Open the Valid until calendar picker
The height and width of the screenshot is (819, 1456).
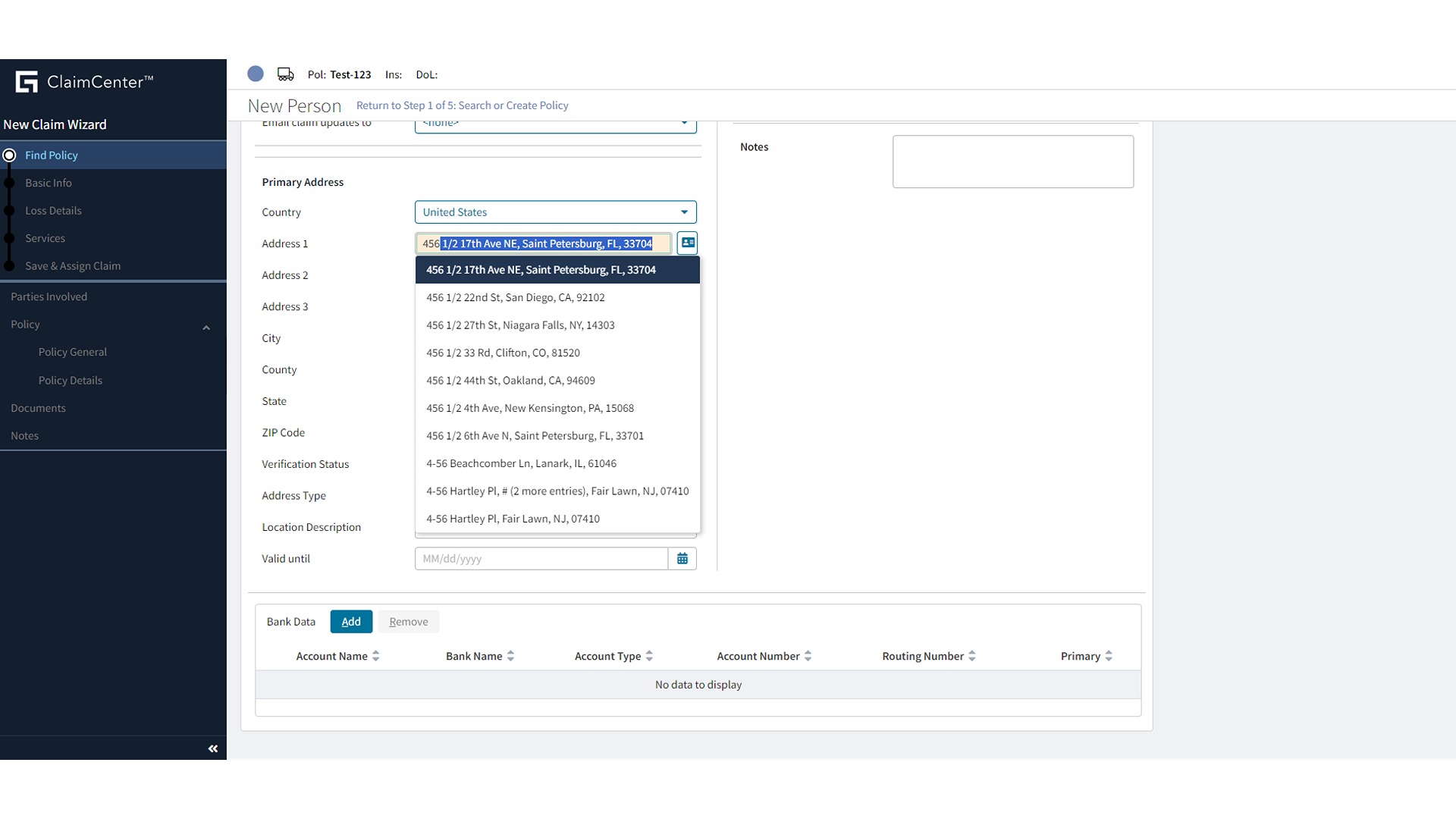click(682, 559)
